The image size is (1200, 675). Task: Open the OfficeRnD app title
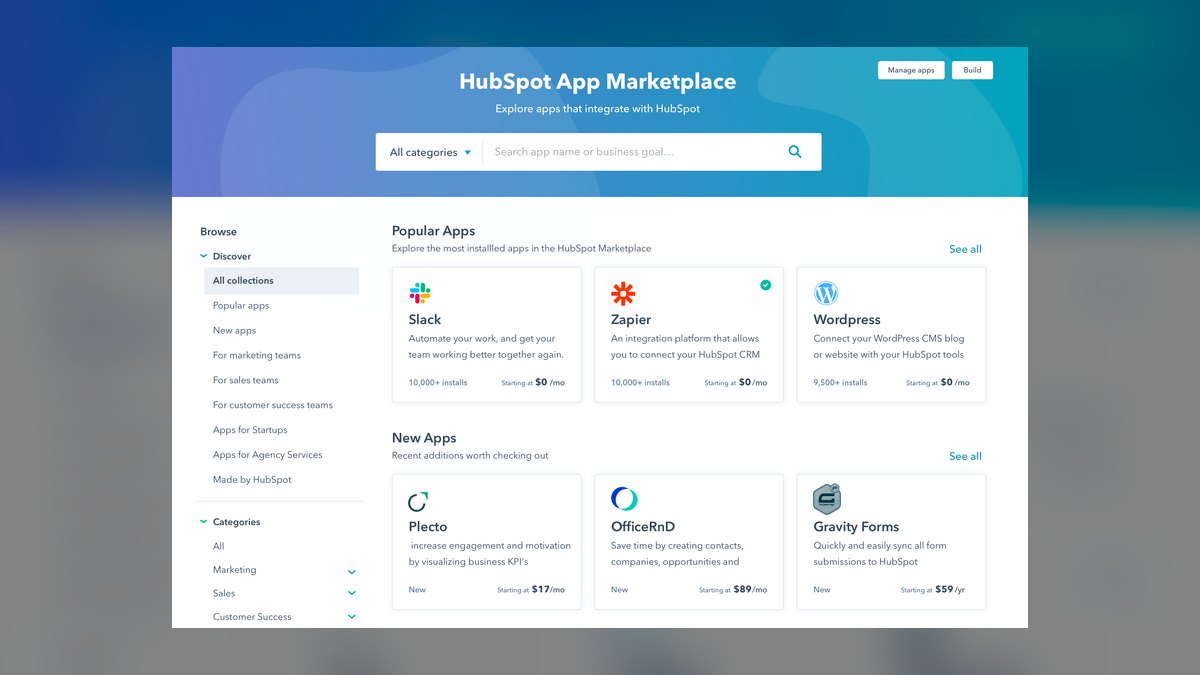tap(643, 527)
